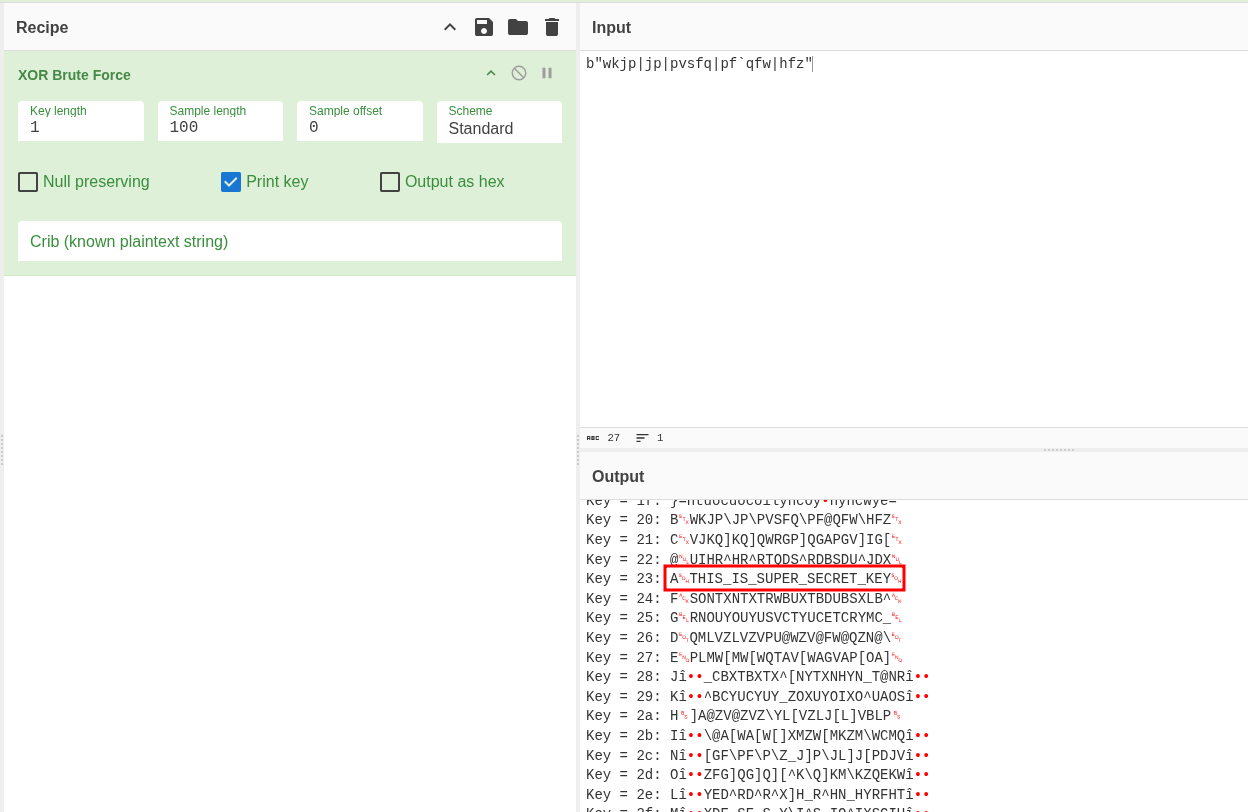This screenshot has height=812, width=1248.
Task: Select the Key = 2c output line
Action: pos(758,755)
